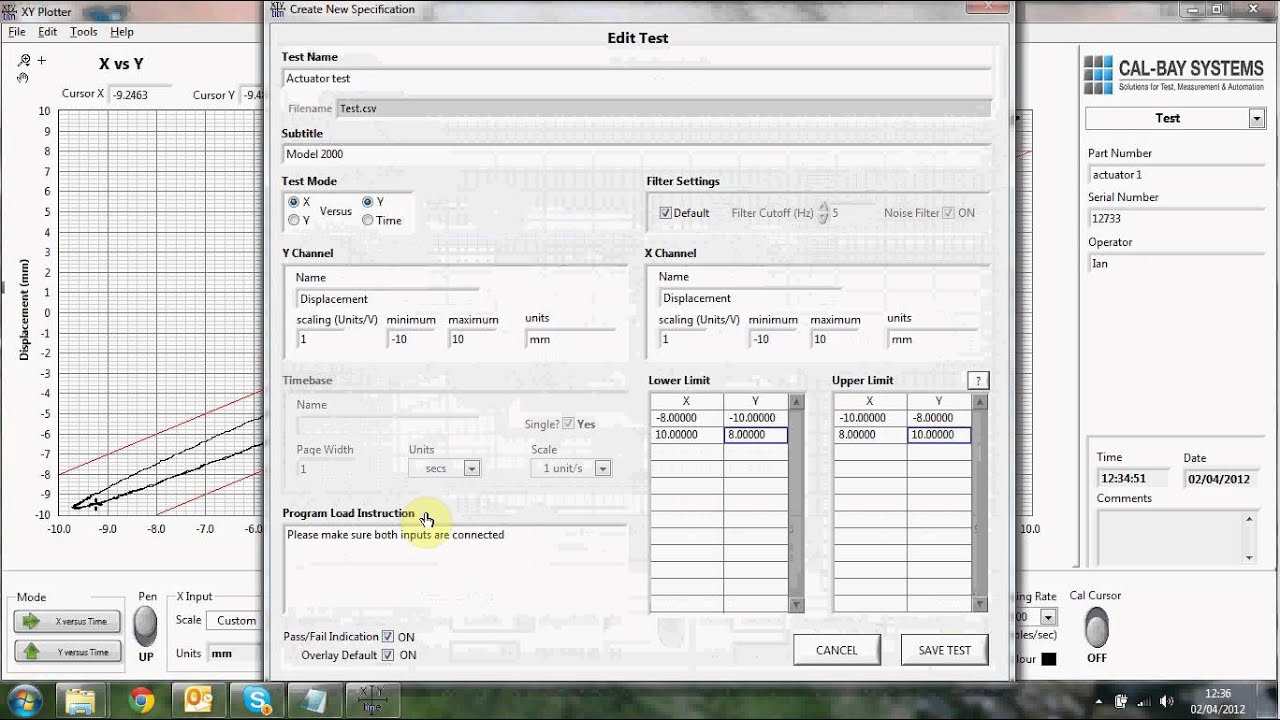Toggle Pass/Fail Indication checkbox
The height and width of the screenshot is (720, 1280).
point(388,636)
